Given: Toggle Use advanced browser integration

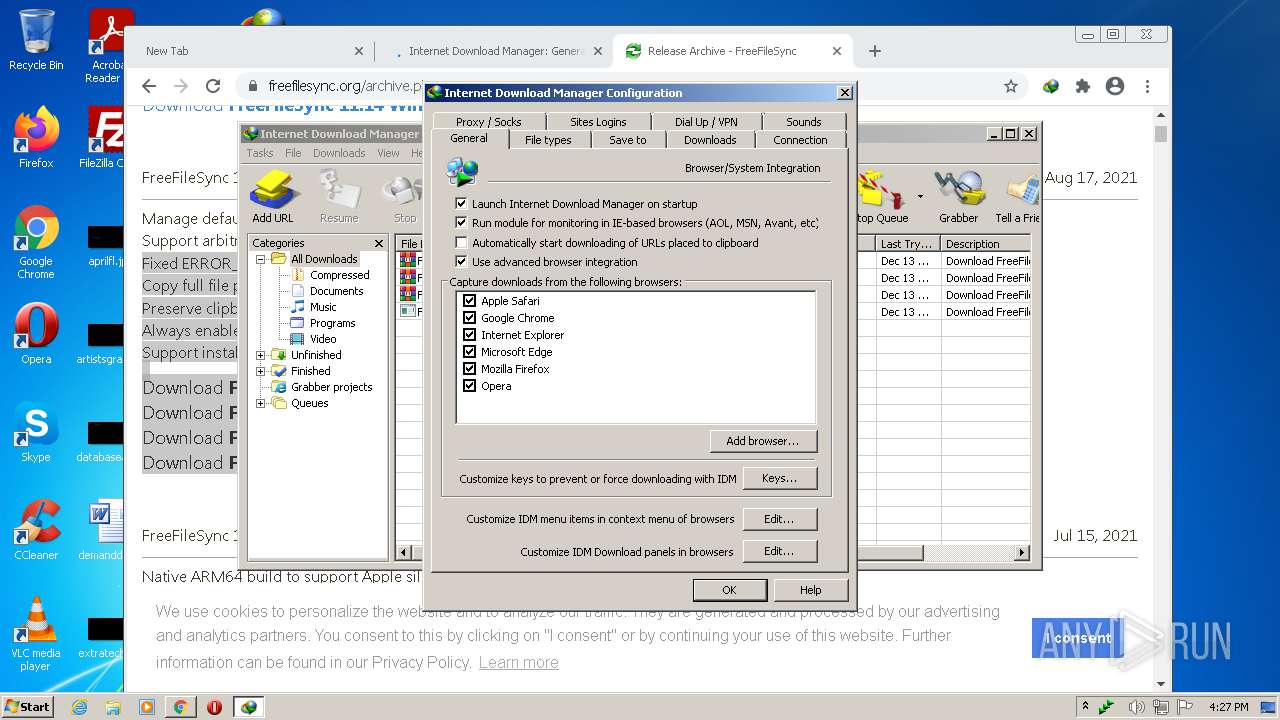Looking at the screenshot, I should coord(461,262).
